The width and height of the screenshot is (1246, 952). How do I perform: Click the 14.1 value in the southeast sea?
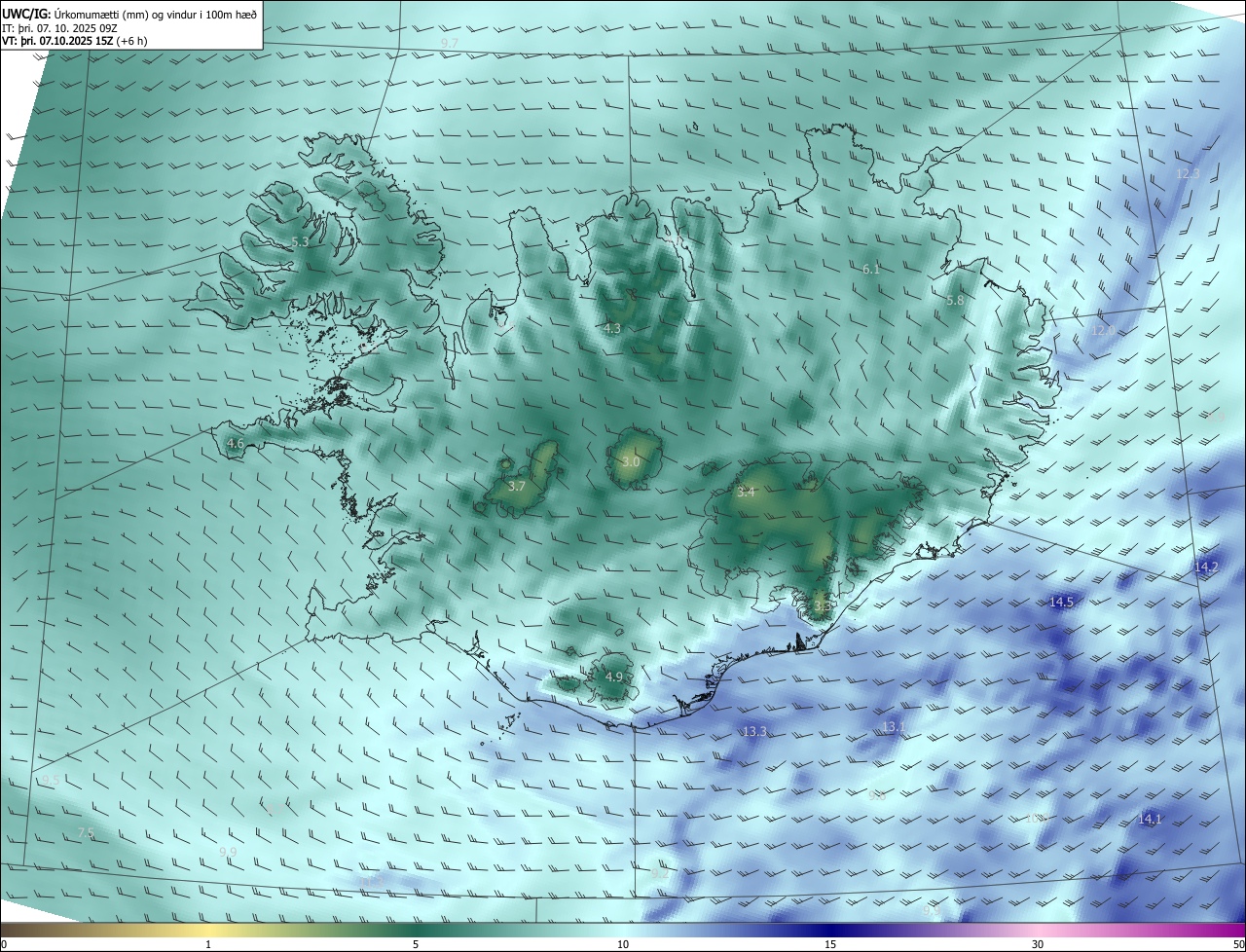click(1150, 820)
